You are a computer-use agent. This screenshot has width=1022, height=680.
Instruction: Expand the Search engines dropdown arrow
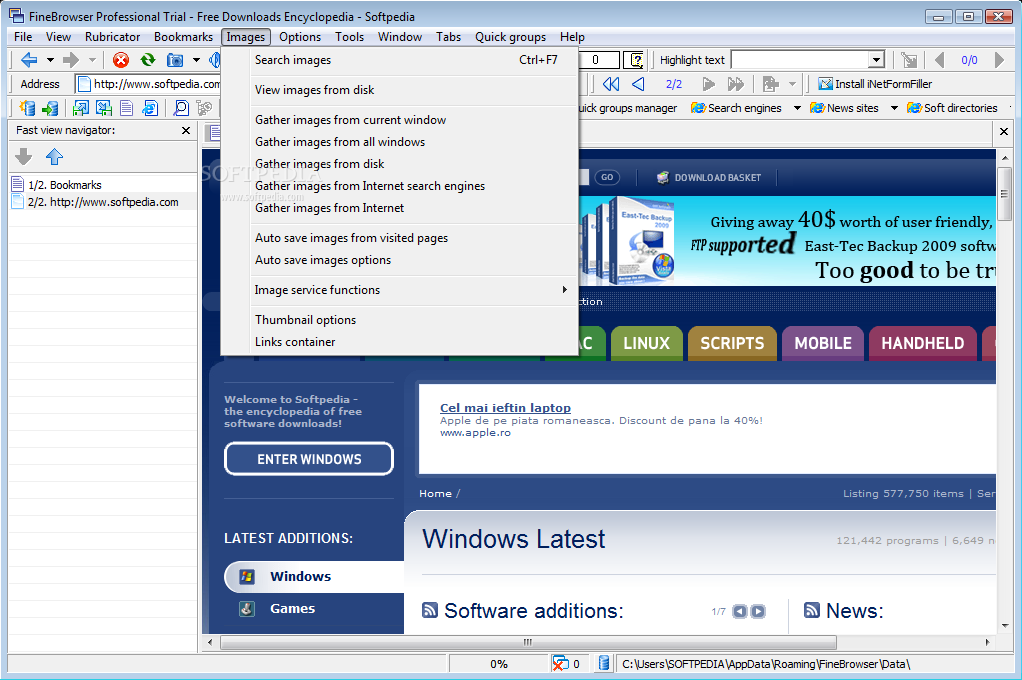(x=797, y=108)
